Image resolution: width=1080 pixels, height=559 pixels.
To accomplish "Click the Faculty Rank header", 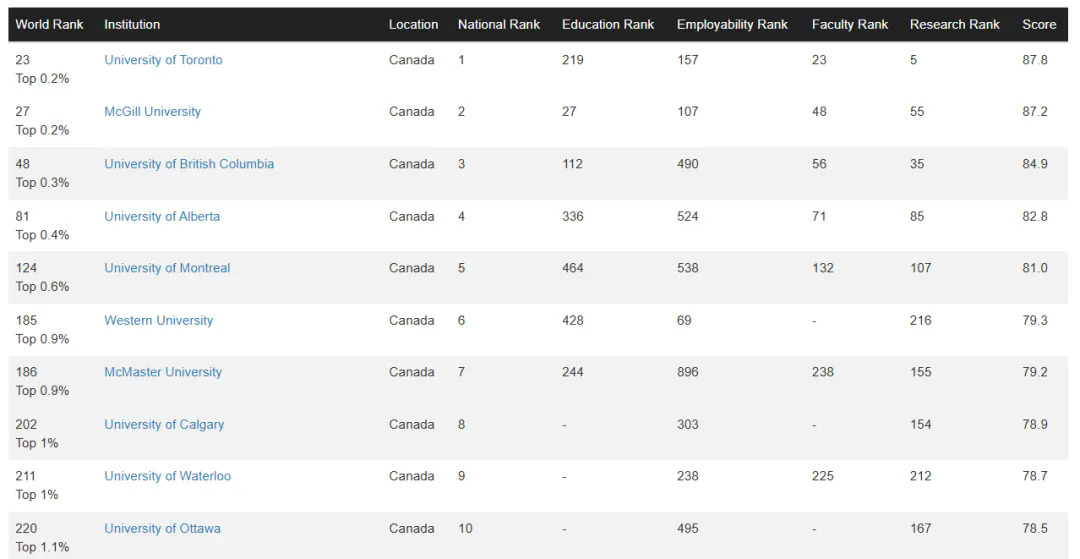I will [x=849, y=24].
